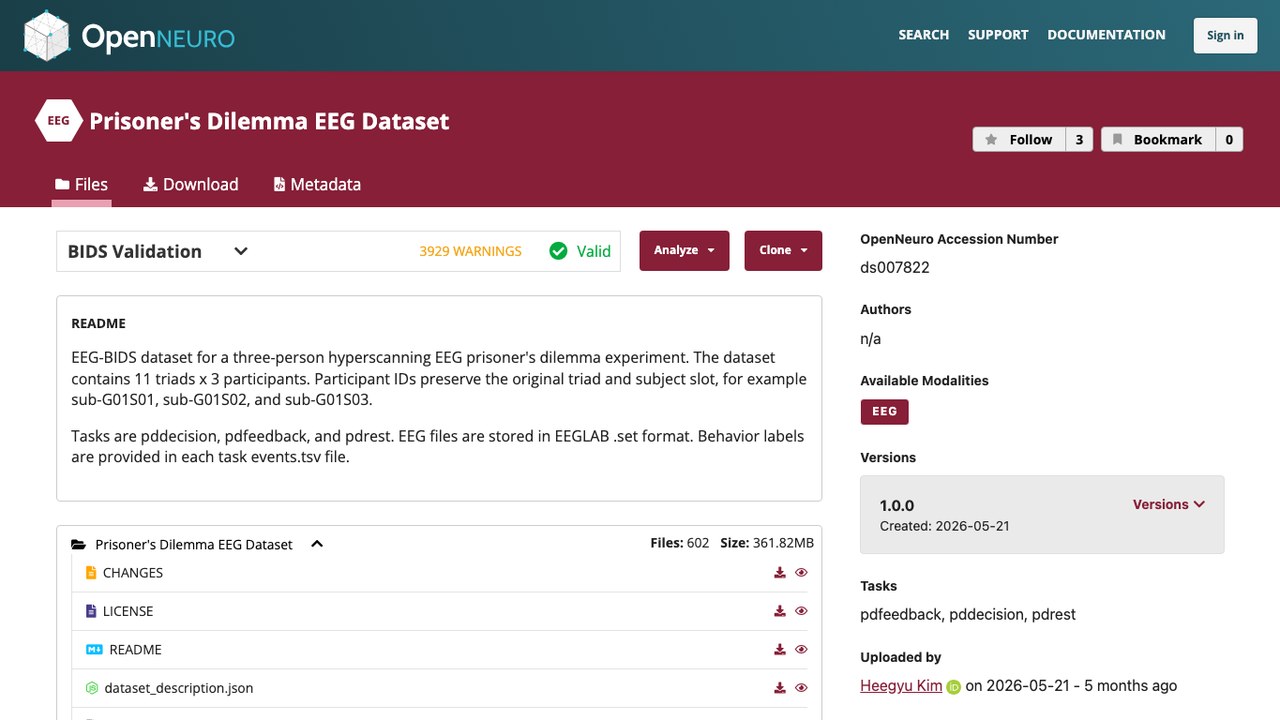Viewport: 1280px width, 720px height.
Task: Open the Analyze dropdown
Action: 684,251
